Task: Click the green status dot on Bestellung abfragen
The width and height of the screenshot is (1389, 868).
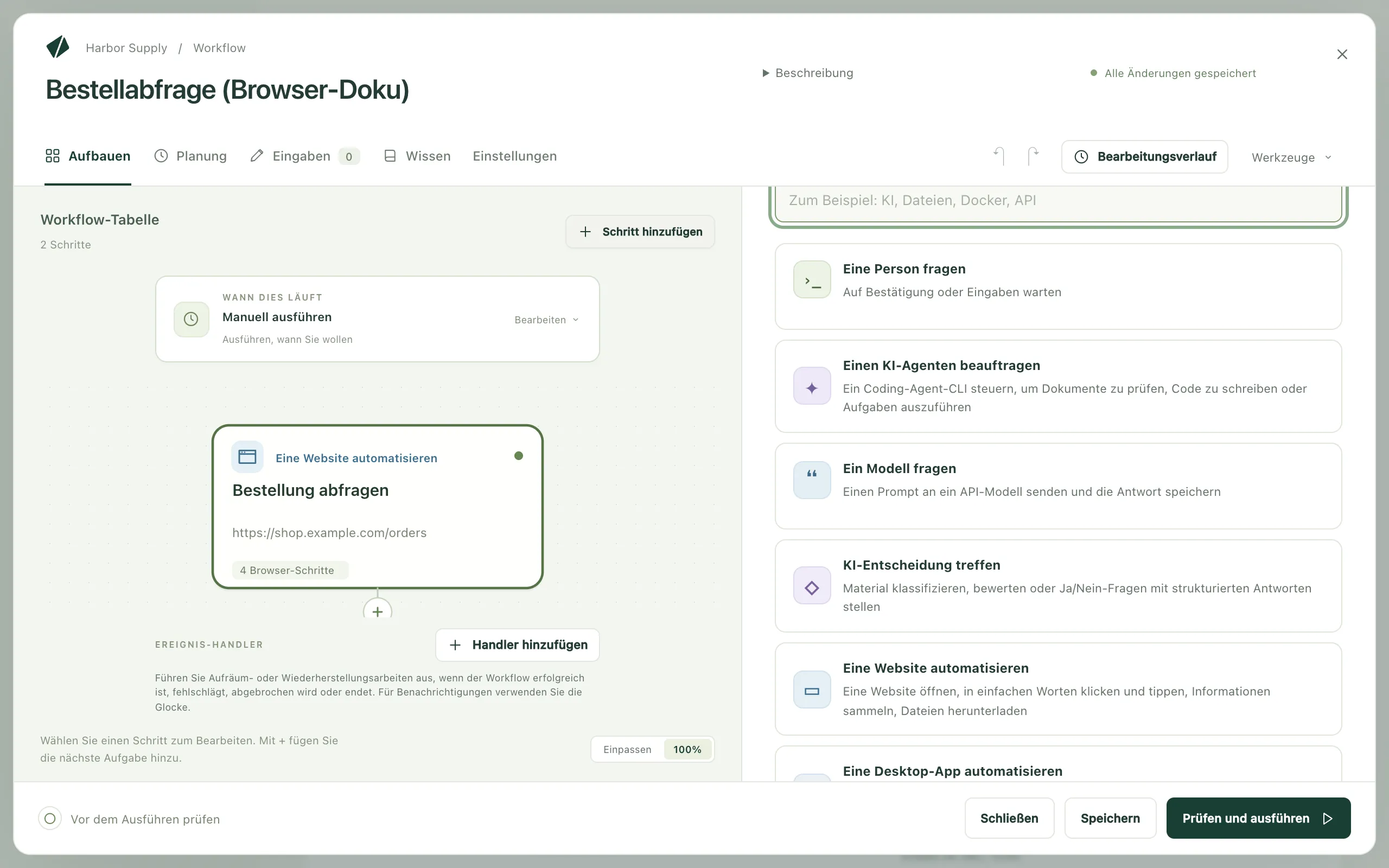Action: pos(518,456)
